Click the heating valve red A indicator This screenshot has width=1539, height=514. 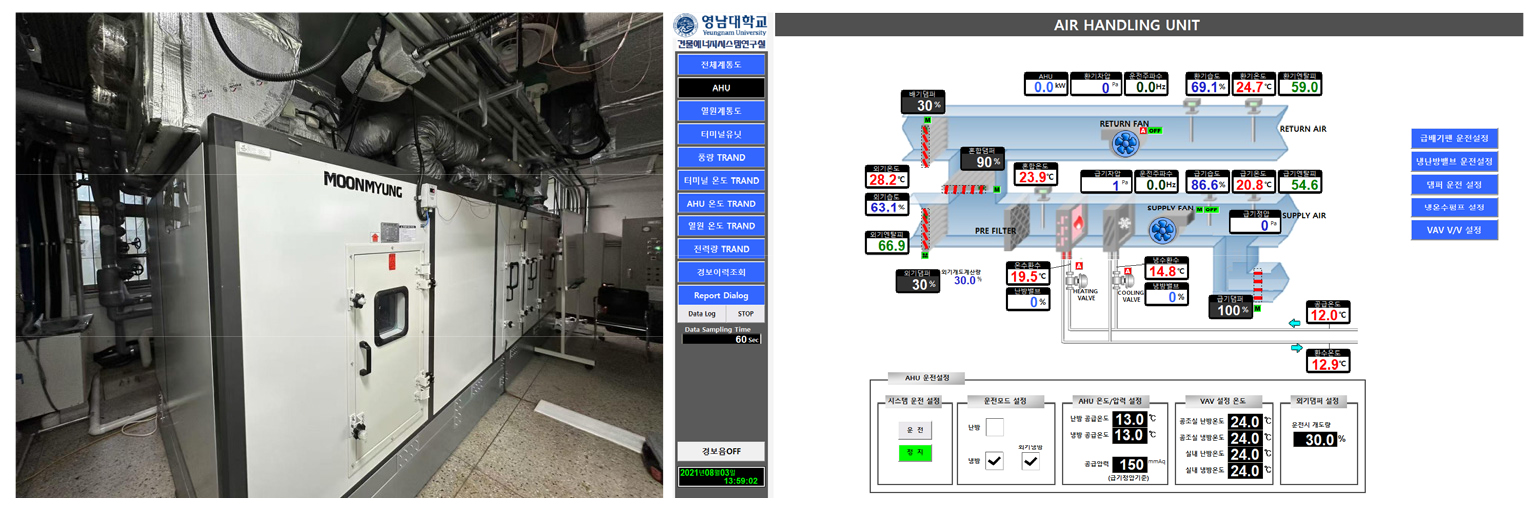point(1081,265)
